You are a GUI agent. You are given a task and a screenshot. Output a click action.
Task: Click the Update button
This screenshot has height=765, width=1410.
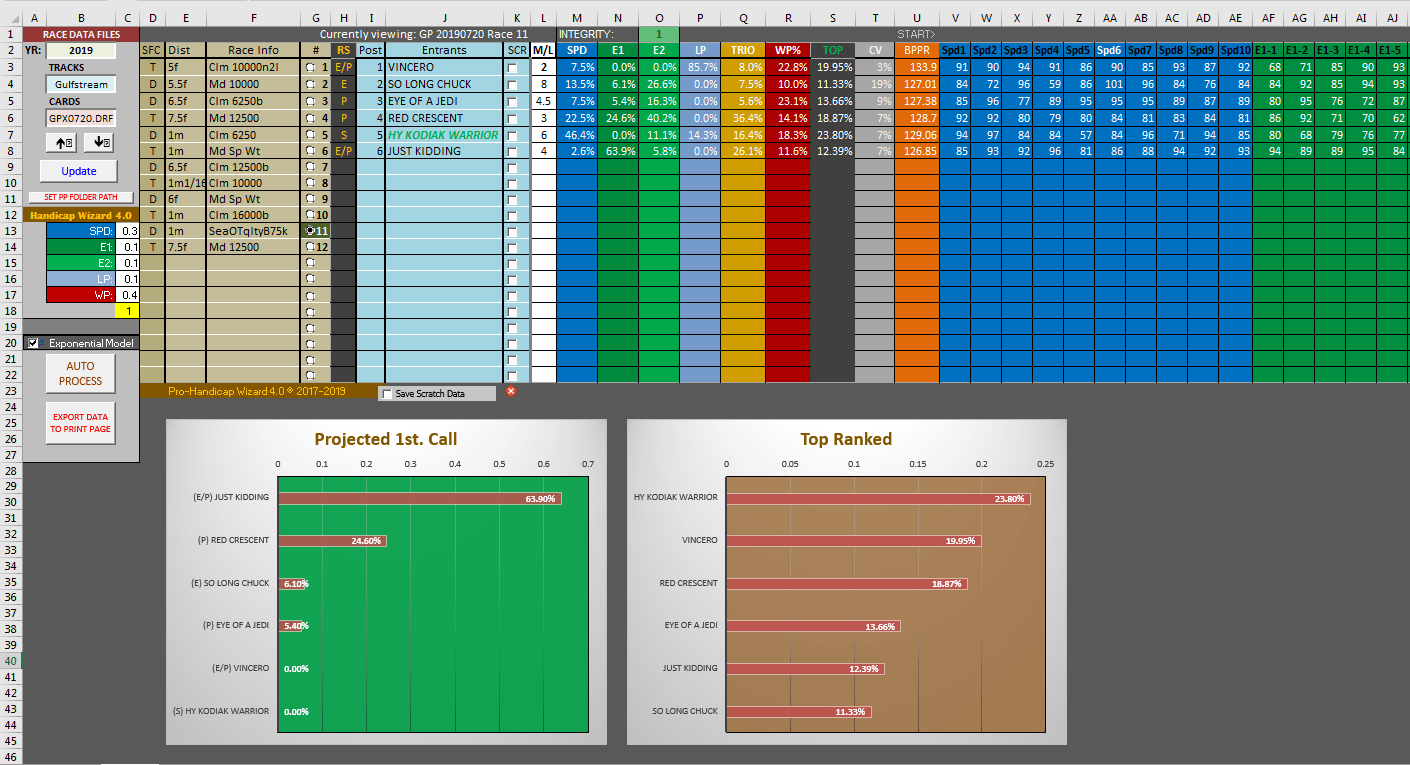coord(79,171)
